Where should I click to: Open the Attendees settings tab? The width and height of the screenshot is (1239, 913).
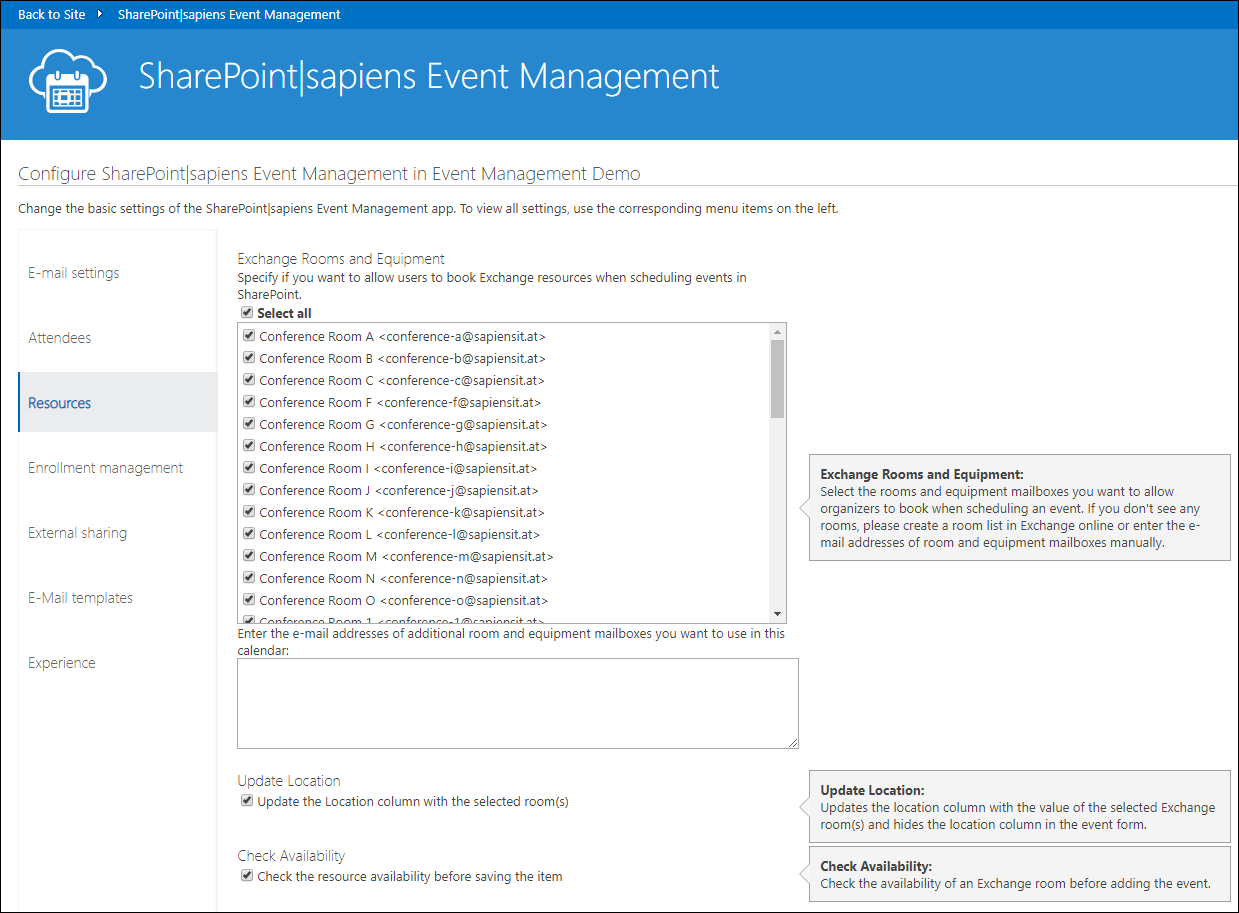pos(60,338)
